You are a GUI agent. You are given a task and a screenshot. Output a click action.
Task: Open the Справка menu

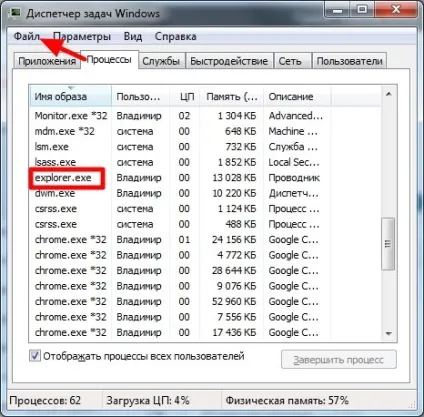[x=175, y=36]
